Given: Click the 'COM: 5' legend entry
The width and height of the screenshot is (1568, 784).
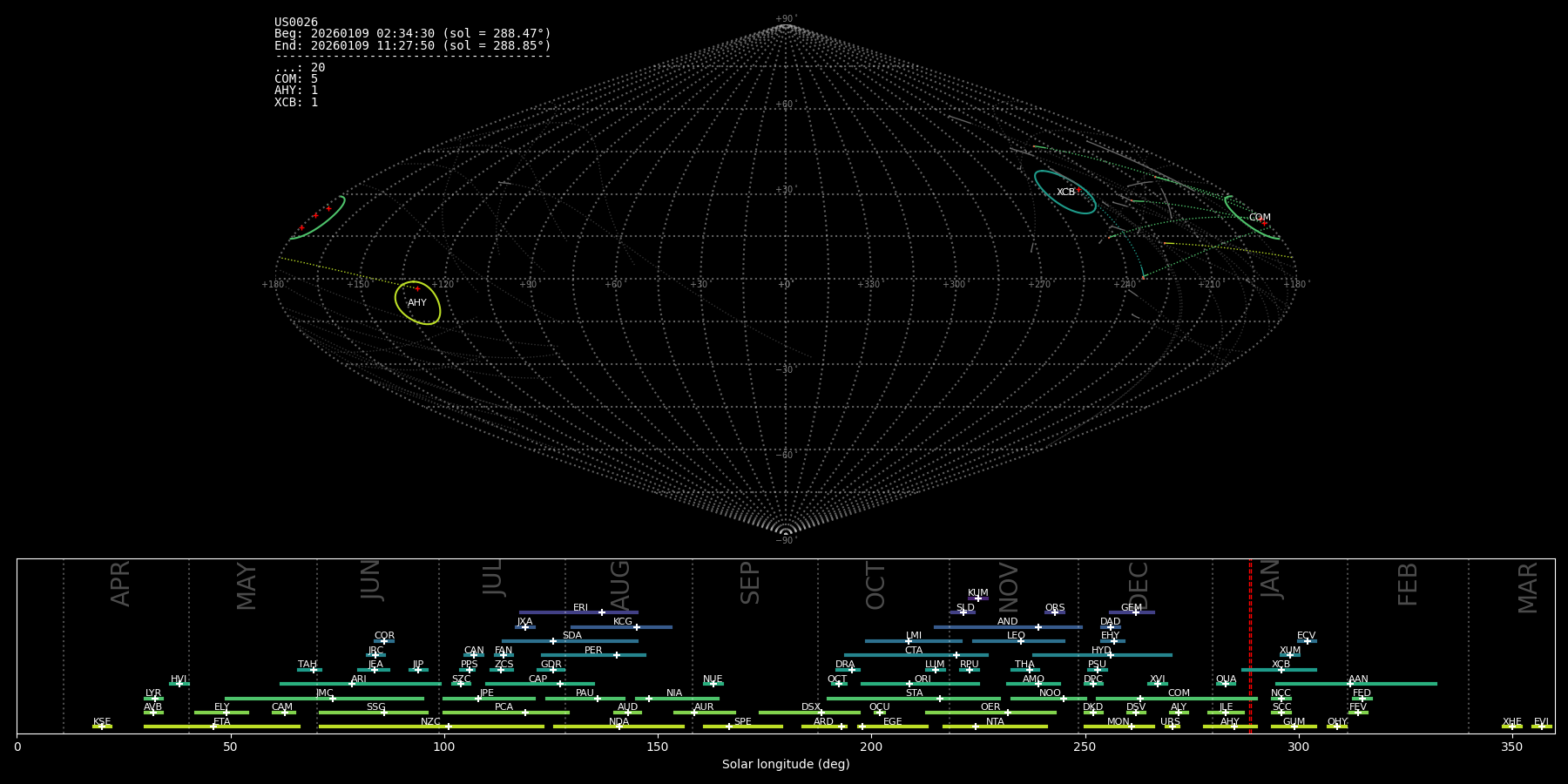Looking at the screenshot, I should click(296, 79).
